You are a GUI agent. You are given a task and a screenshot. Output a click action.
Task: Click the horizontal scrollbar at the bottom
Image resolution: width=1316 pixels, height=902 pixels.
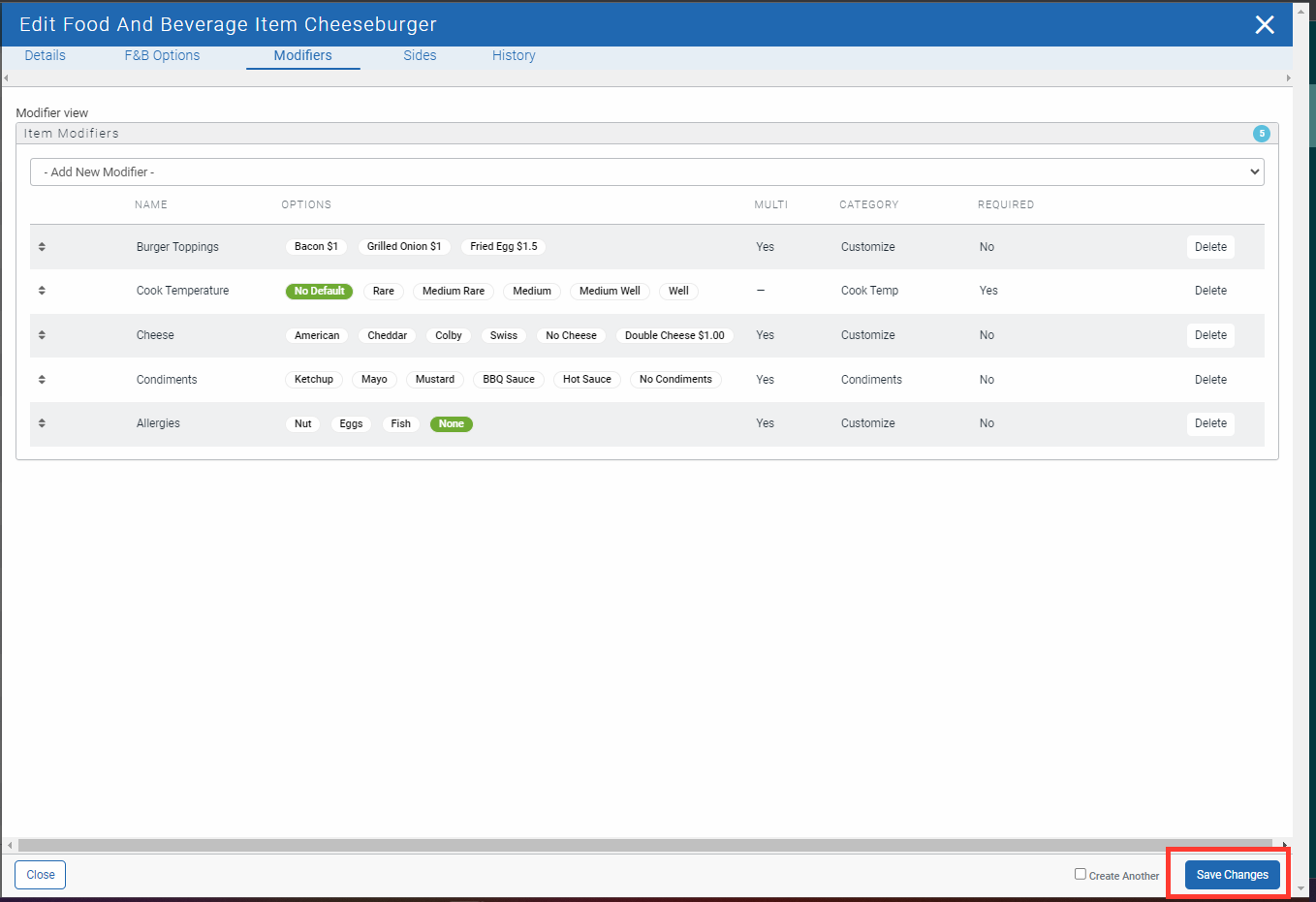point(644,845)
